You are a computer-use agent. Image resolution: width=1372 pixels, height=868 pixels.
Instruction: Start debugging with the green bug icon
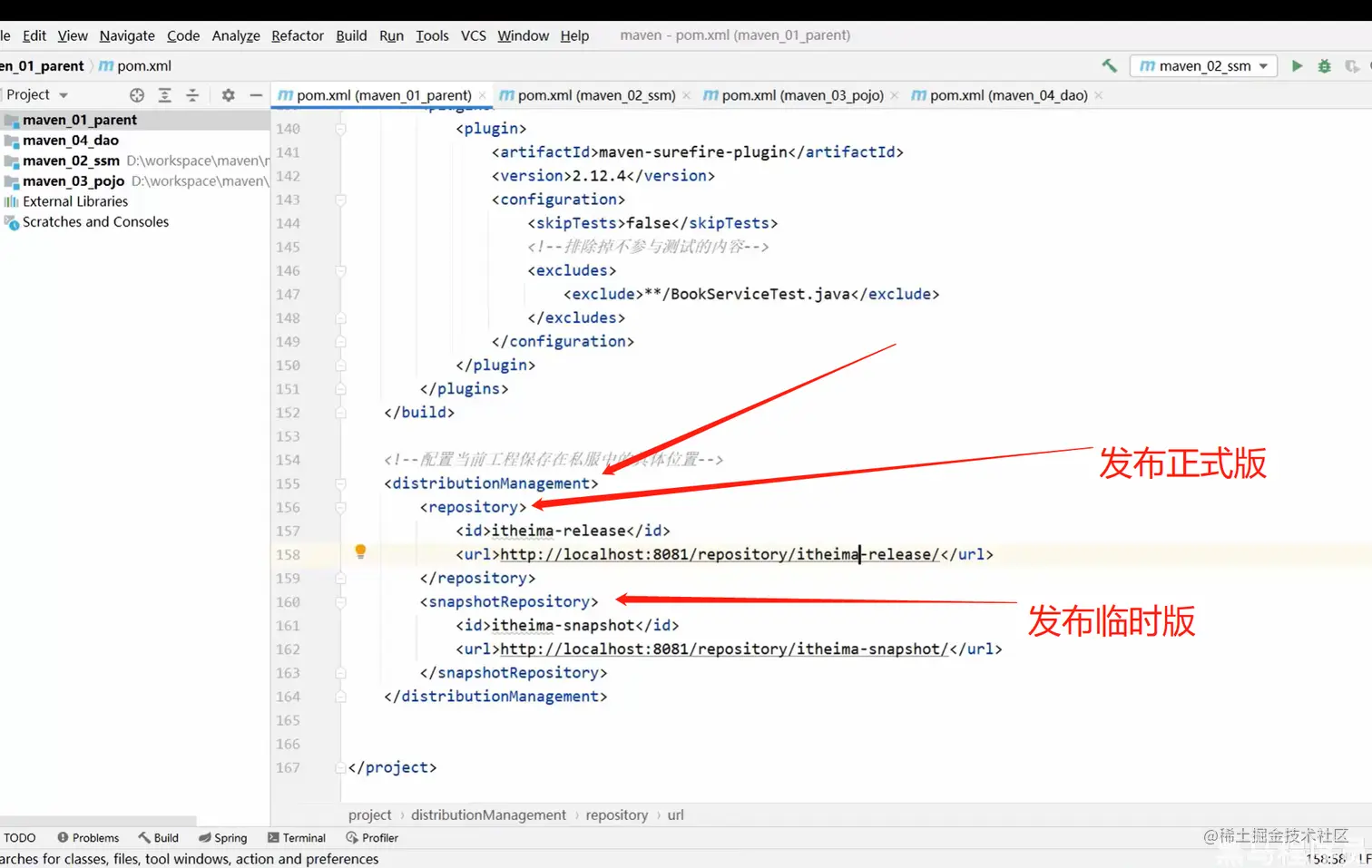click(1324, 65)
